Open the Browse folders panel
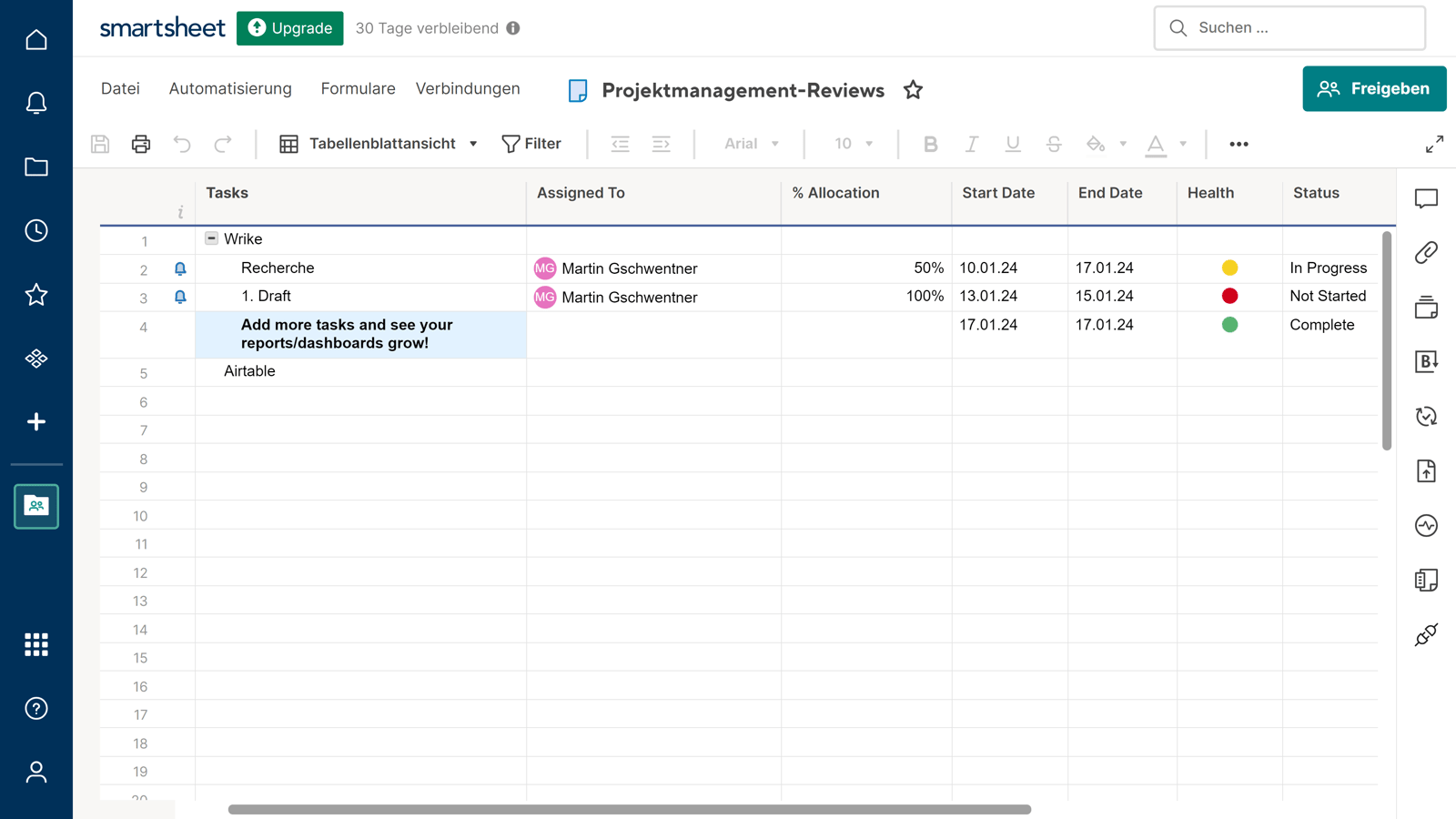Image resolution: width=1456 pixels, height=819 pixels. [x=35, y=167]
